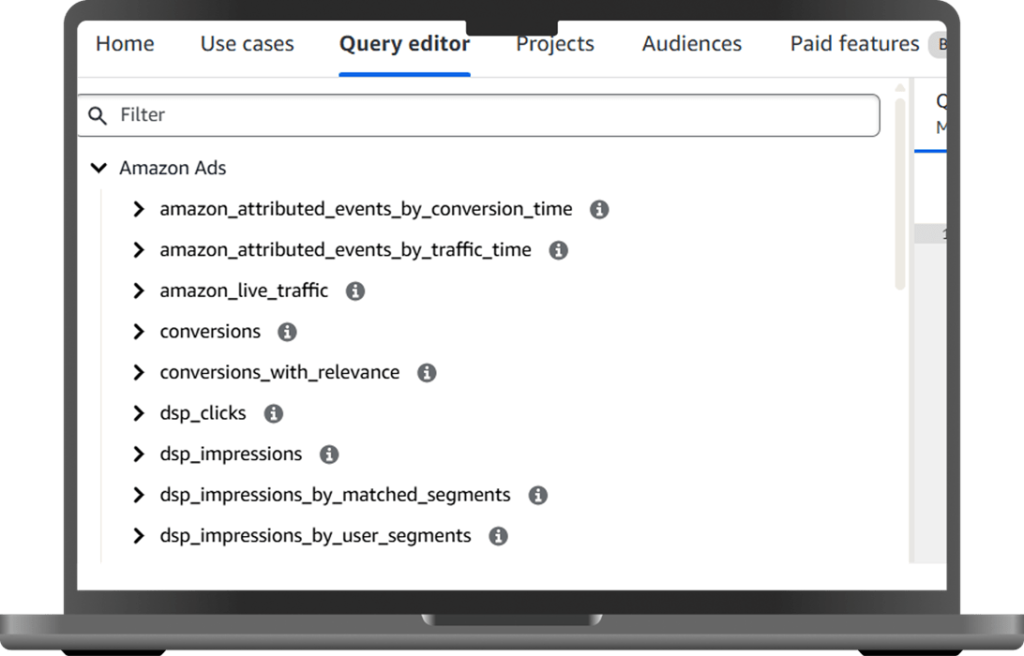The height and width of the screenshot is (656, 1024).
Task: Select amazon_live_traffic table name
Action: (244, 291)
